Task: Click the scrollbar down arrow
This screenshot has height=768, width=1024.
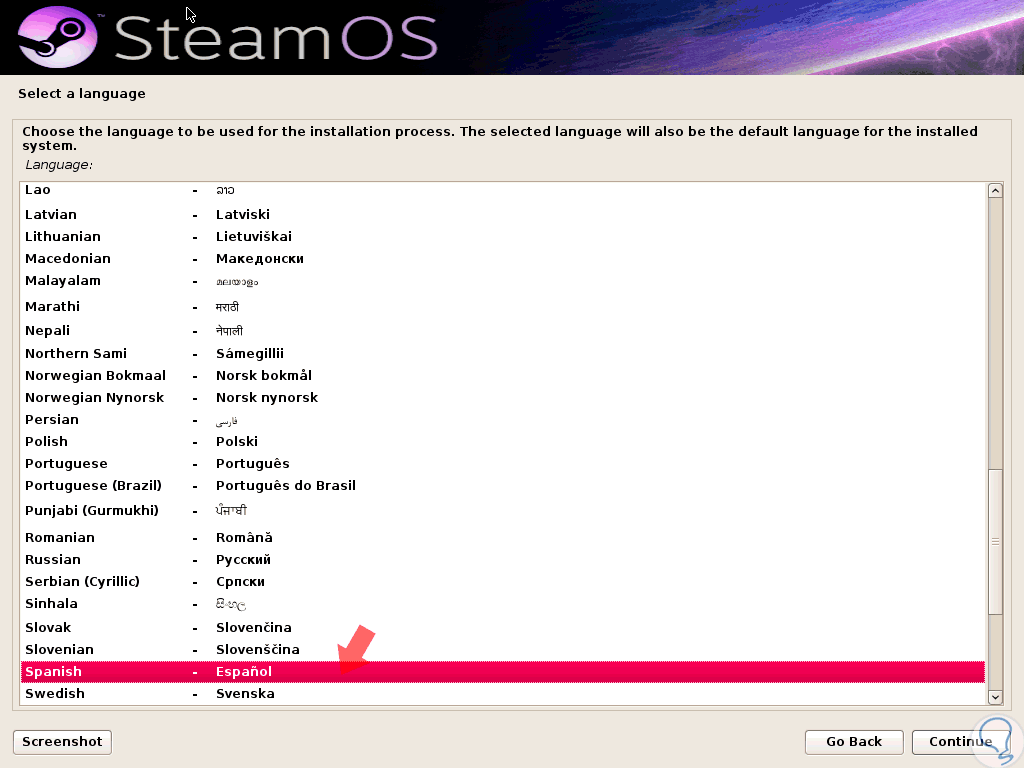Action: tap(995, 697)
